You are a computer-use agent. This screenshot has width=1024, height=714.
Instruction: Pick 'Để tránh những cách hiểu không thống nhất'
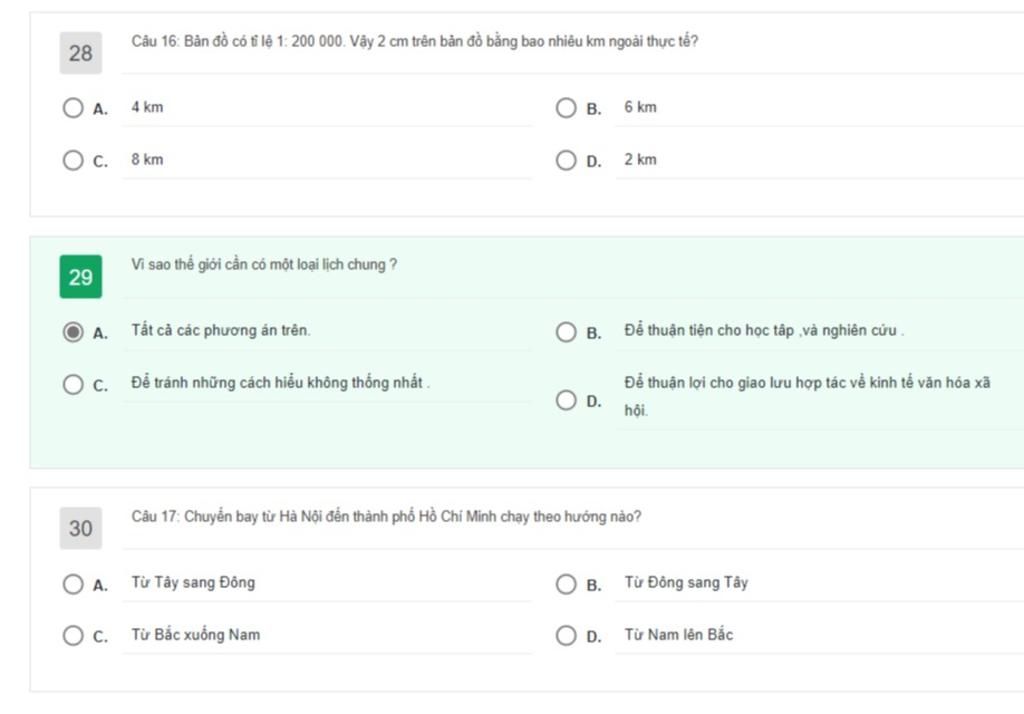(x=73, y=384)
